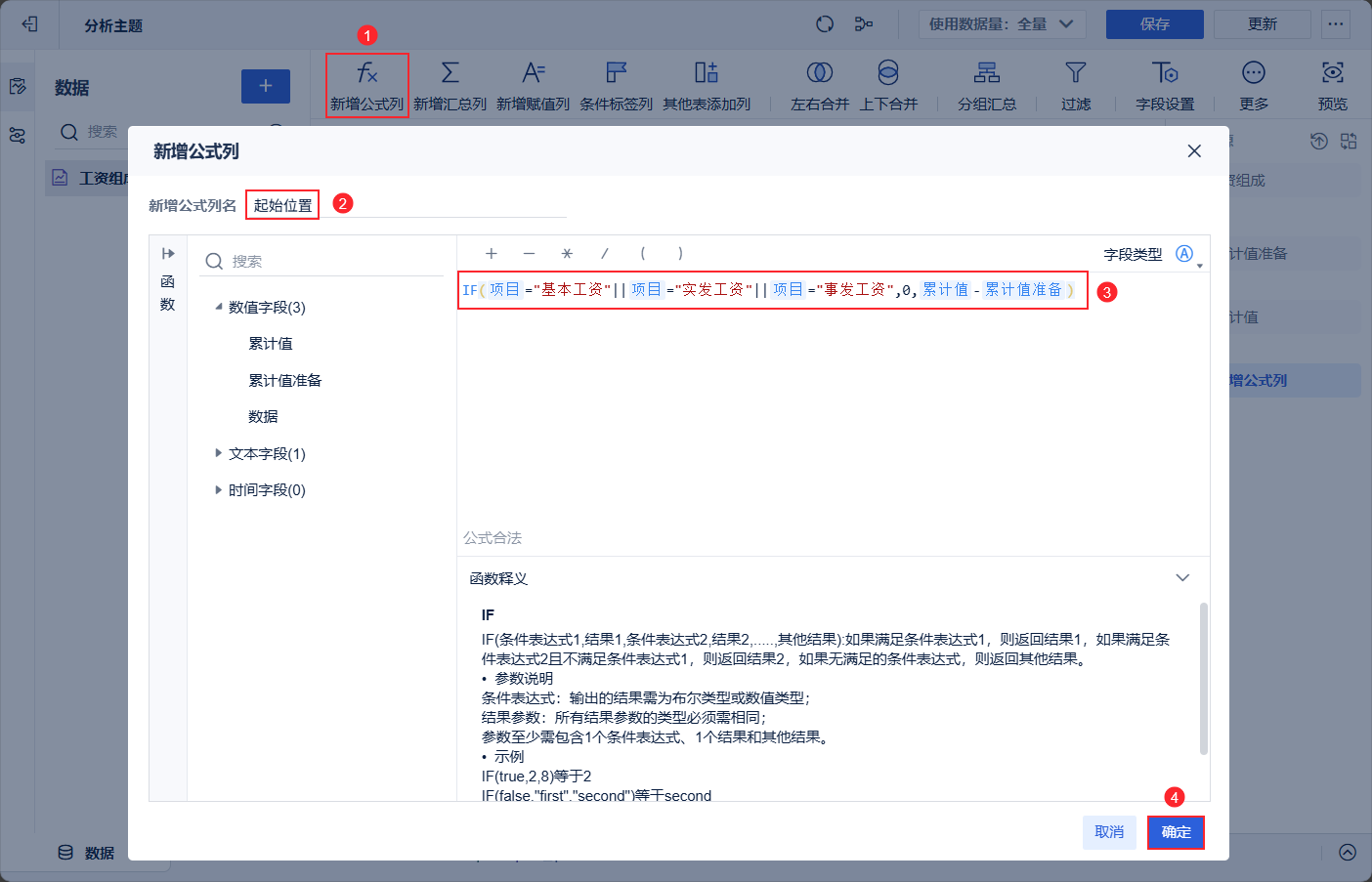
Task: Select the 累计值 numeric field
Action: [271, 344]
